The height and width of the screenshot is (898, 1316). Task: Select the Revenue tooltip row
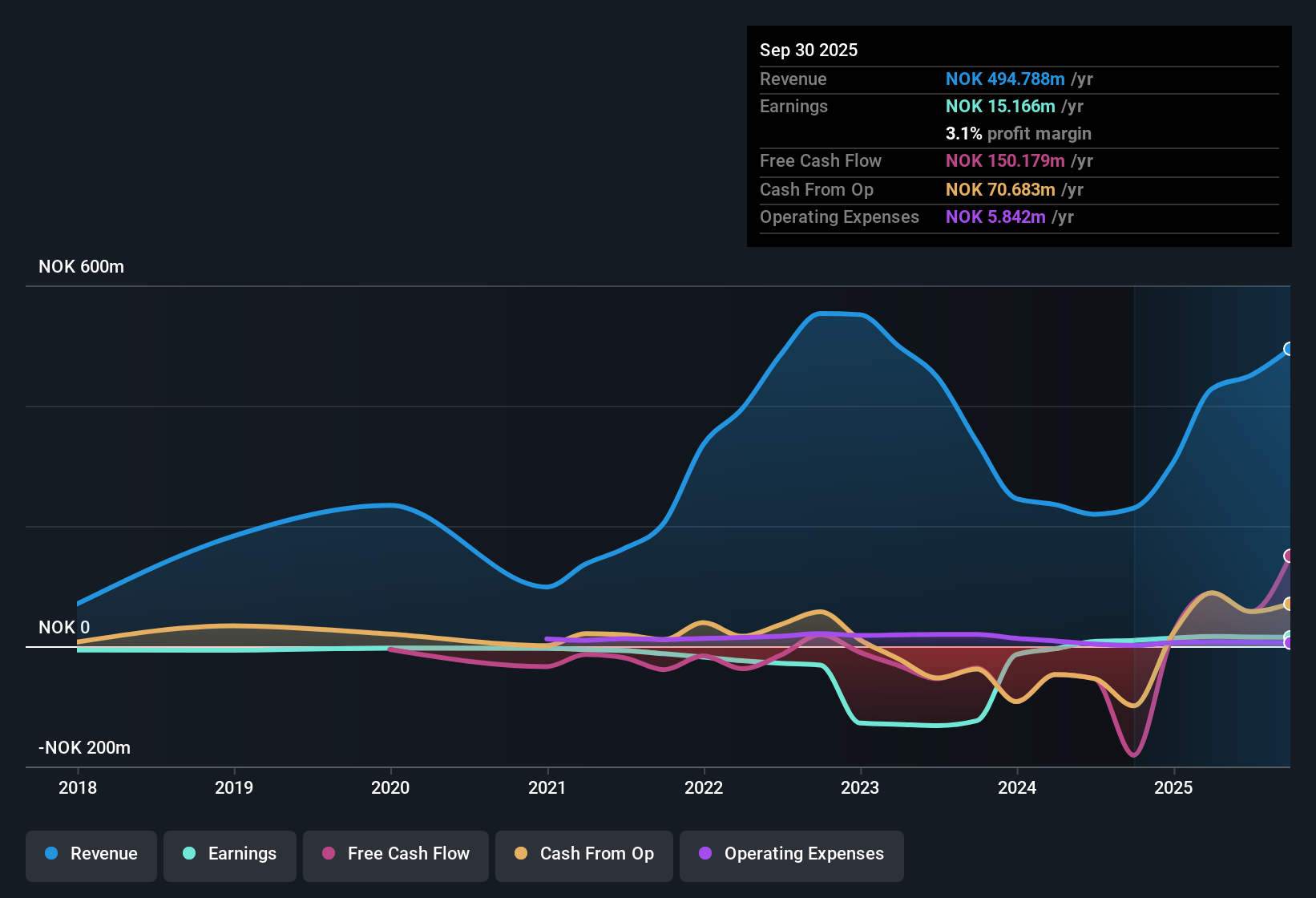[1018, 79]
